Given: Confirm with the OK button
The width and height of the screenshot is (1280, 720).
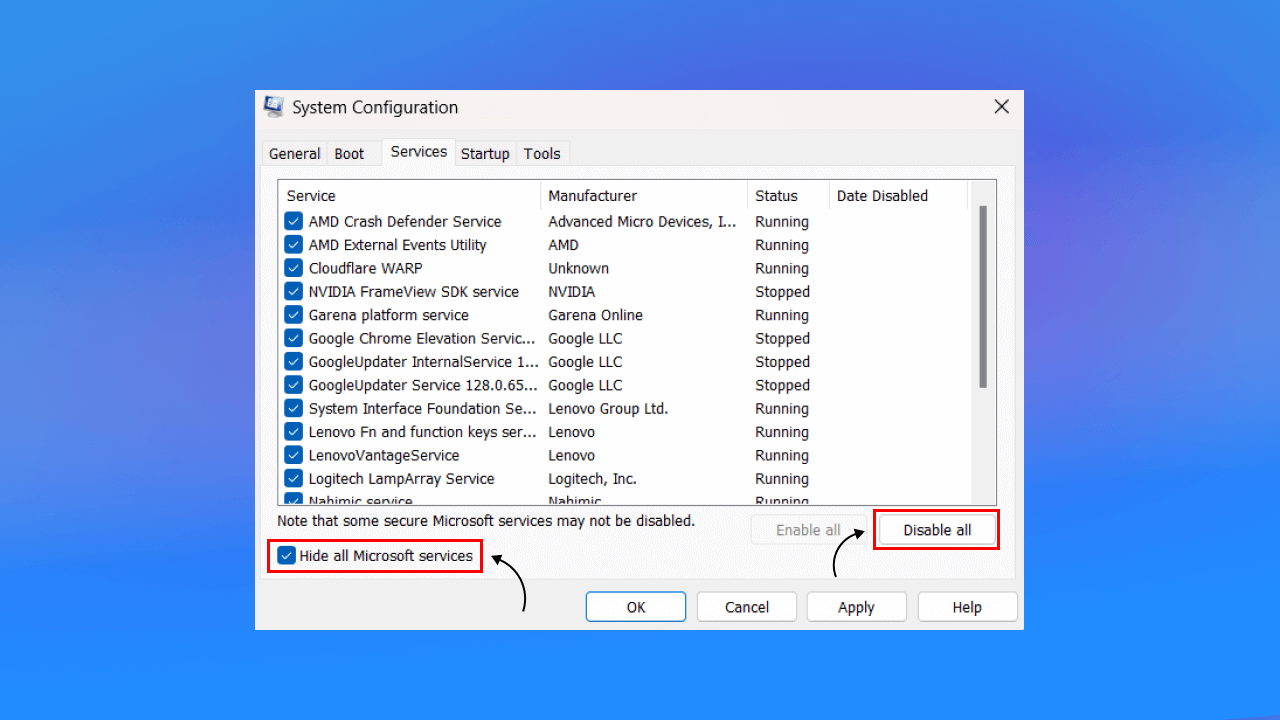Looking at the screenshot, I should [x=636, y=607].
